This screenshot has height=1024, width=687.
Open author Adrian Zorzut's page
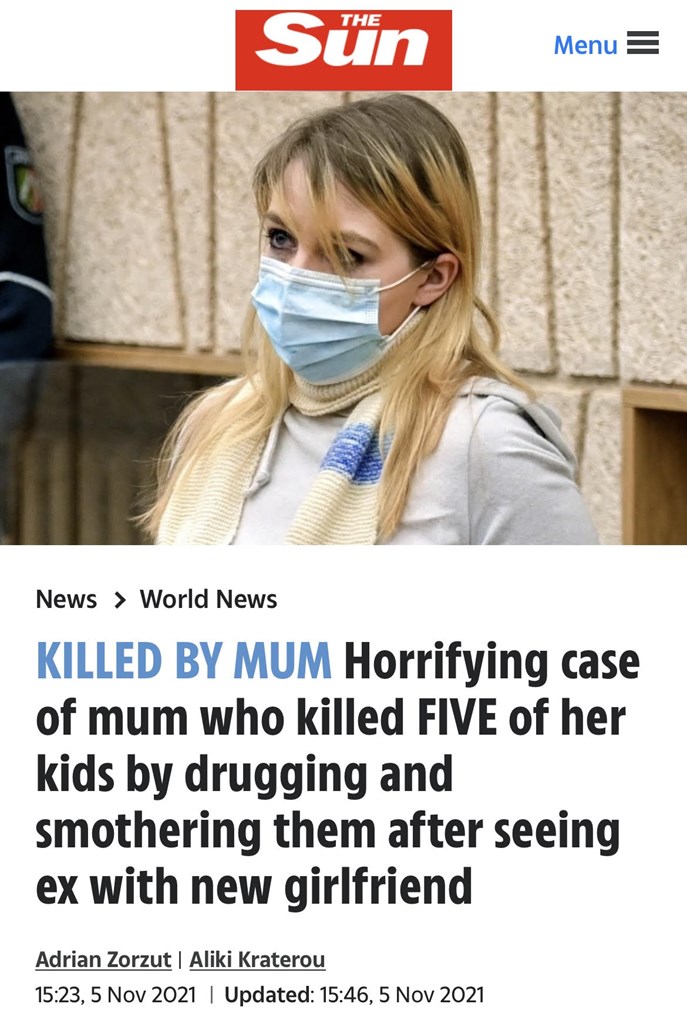click(103, 959)
